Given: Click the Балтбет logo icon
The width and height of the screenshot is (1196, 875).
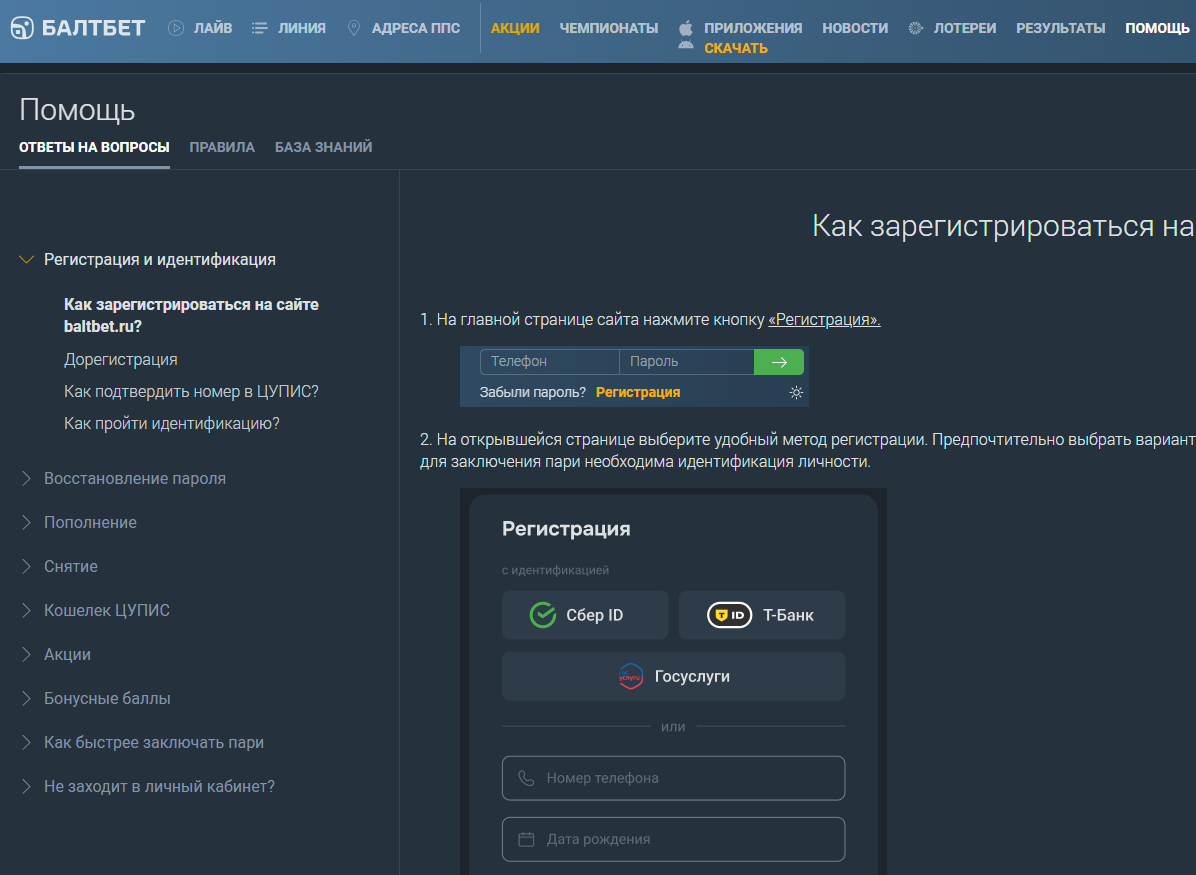Looking at the screenshot, I should tap(22, 28).
